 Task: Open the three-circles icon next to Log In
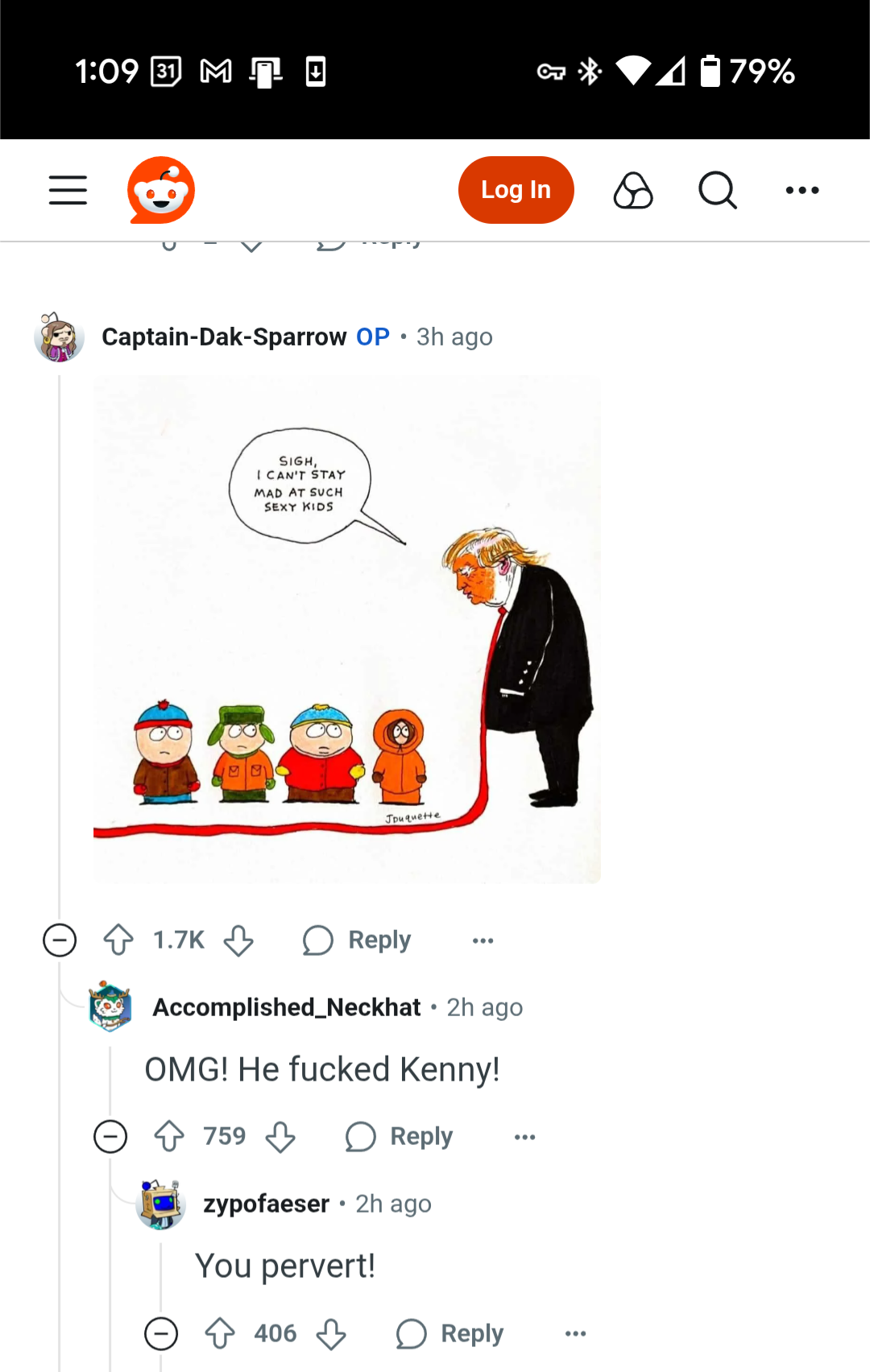633,190
